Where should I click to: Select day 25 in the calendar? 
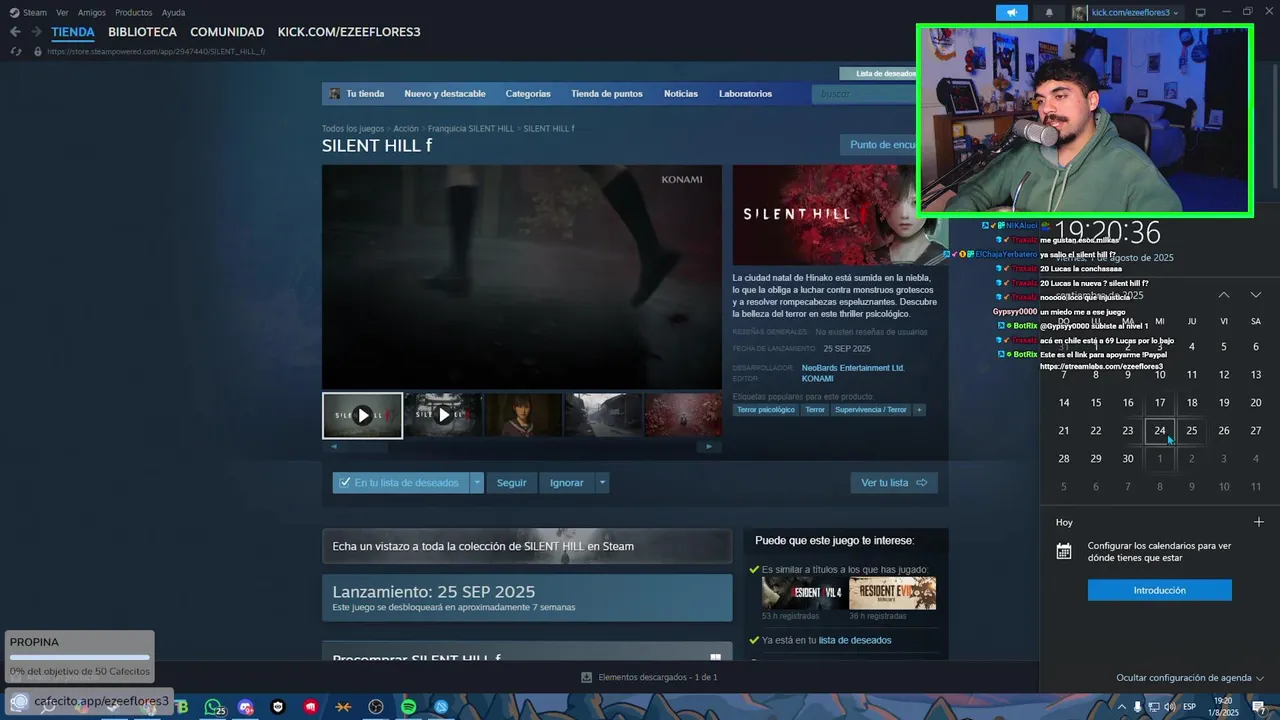click(x=1192, y=431)
